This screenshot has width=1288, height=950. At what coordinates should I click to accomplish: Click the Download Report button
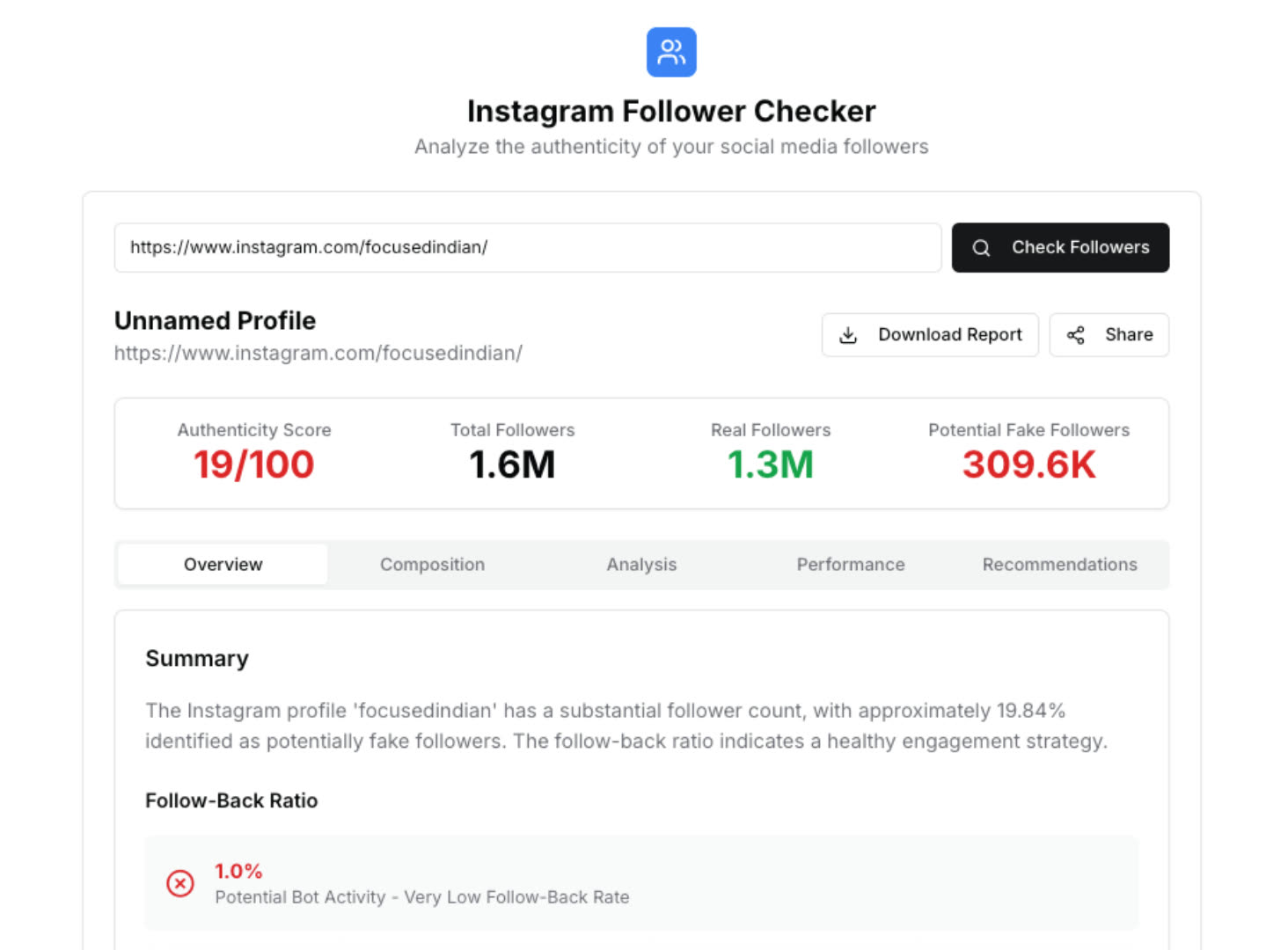[949, 335]
